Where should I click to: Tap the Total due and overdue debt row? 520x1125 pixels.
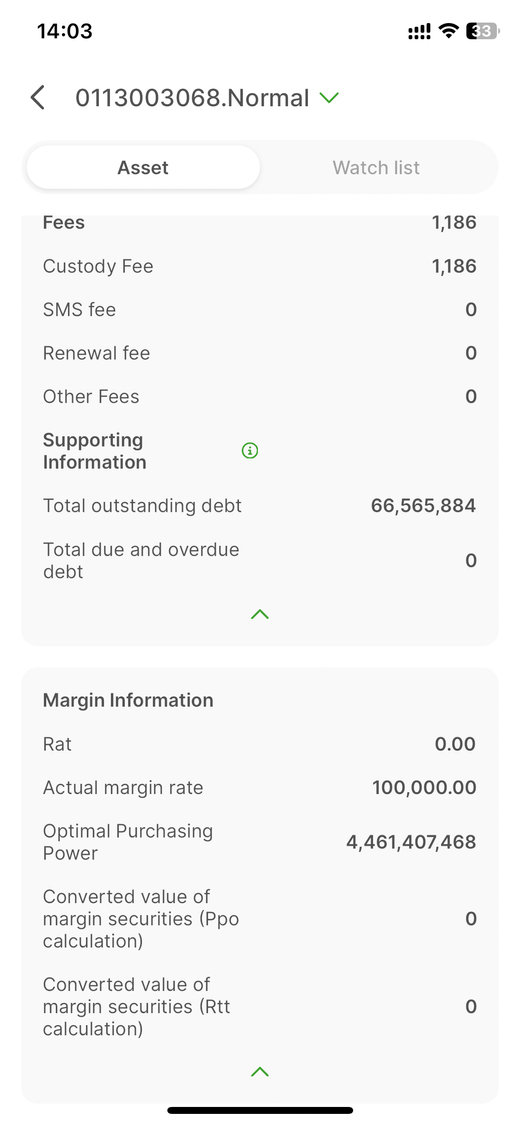point(260,560)
